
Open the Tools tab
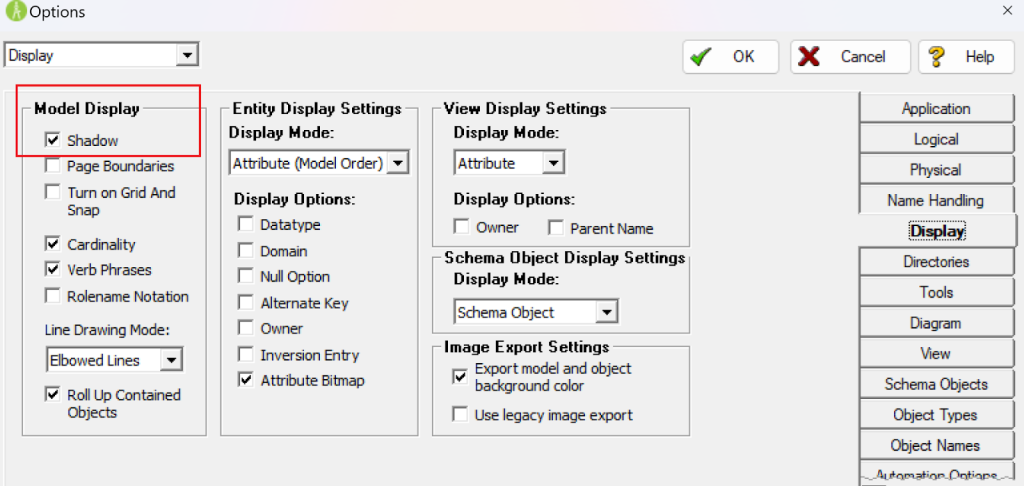[x=936, y=293]
